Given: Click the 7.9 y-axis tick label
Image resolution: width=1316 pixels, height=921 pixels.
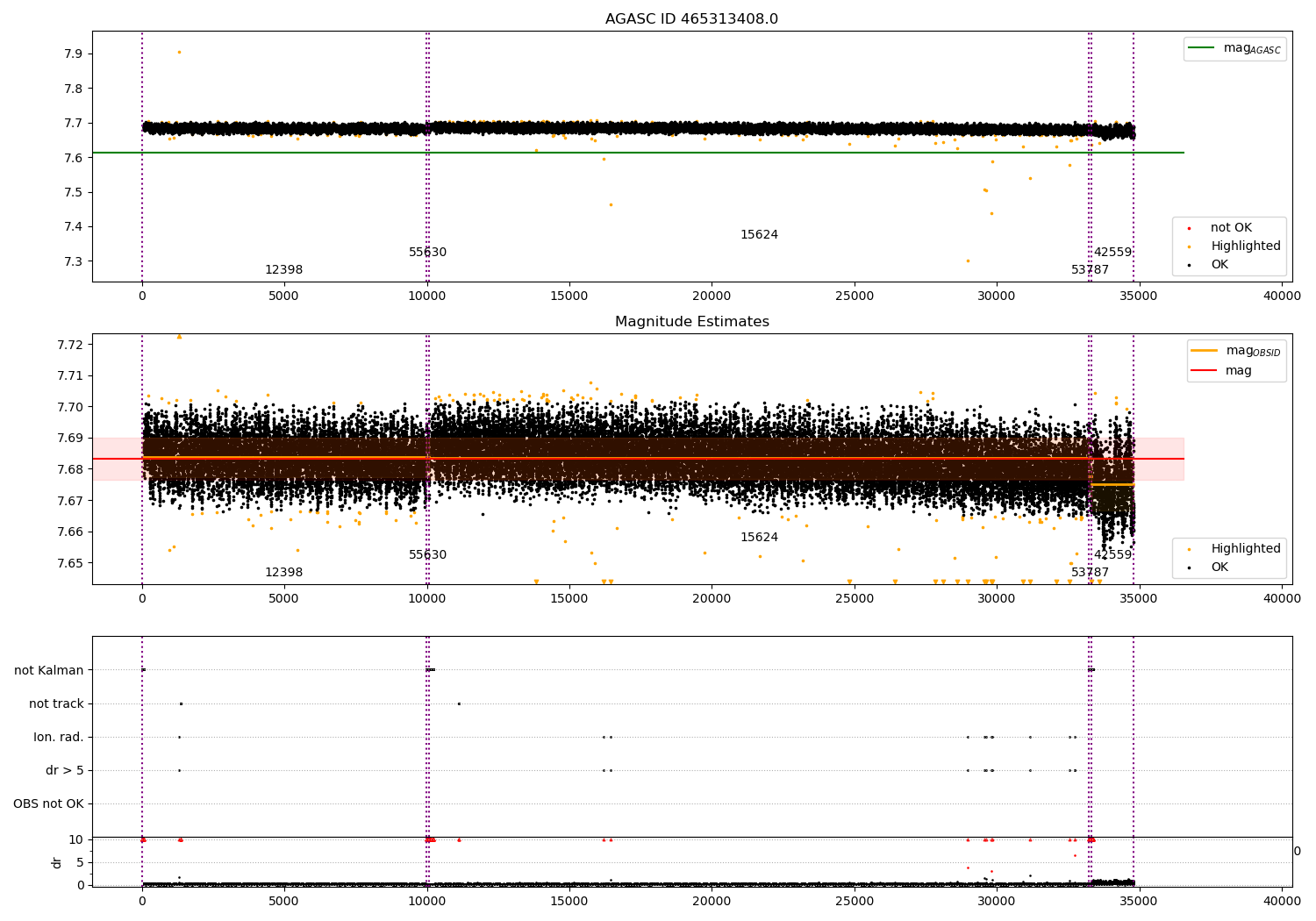Looking at the screenshot, I should (74, 54).
